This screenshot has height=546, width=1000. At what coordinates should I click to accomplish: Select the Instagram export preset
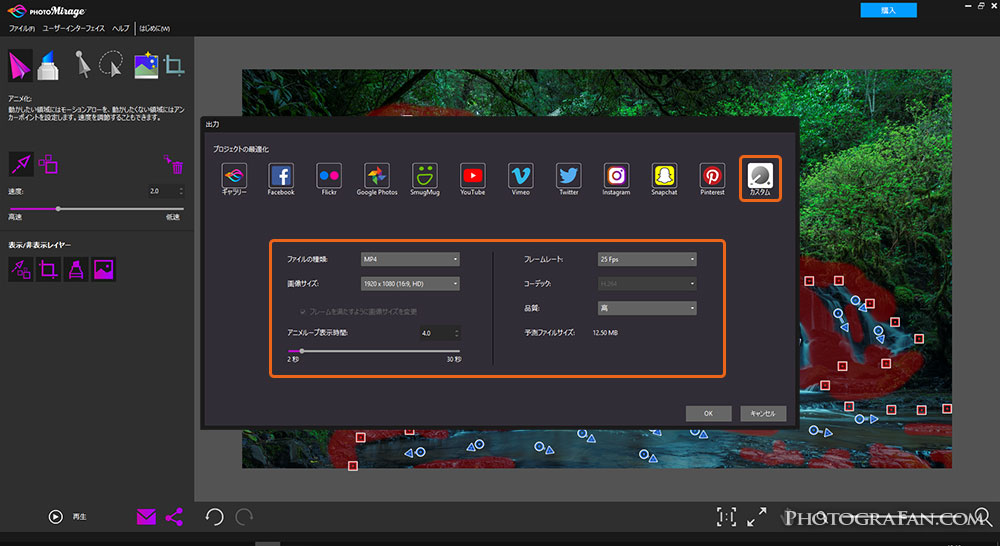(x=616, y=179)
